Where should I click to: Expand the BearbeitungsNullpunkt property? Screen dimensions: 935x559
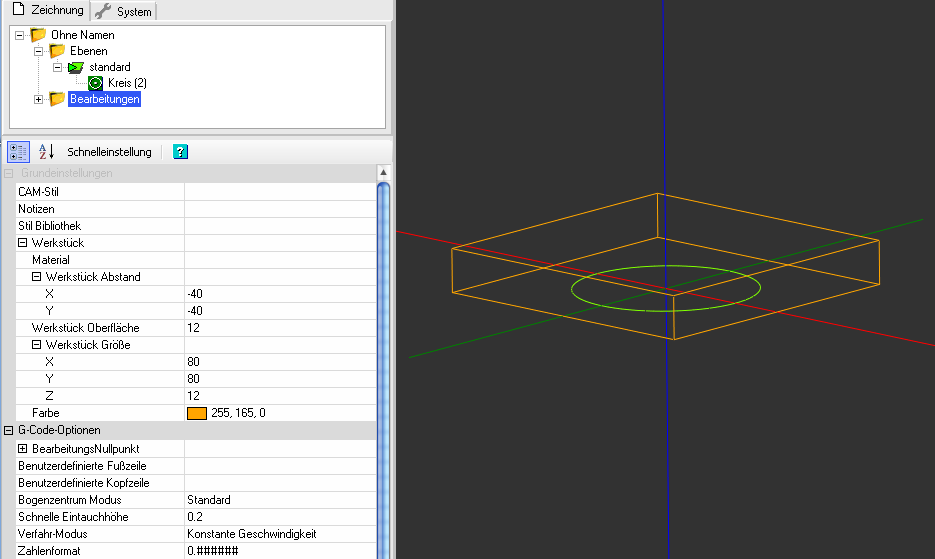click(23, 449)
